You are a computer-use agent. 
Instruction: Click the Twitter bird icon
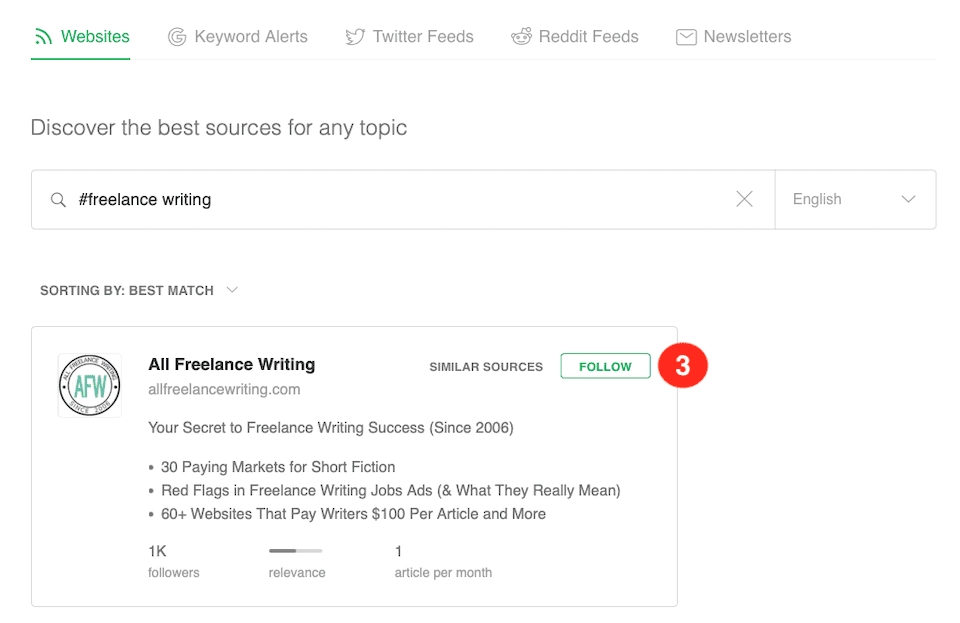click(x=355, y=36)
